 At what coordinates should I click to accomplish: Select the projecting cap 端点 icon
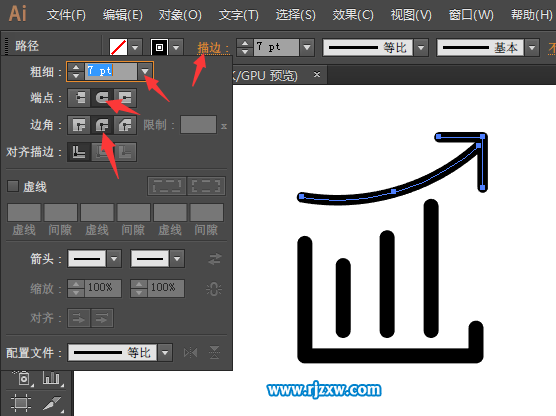(125, 98)
